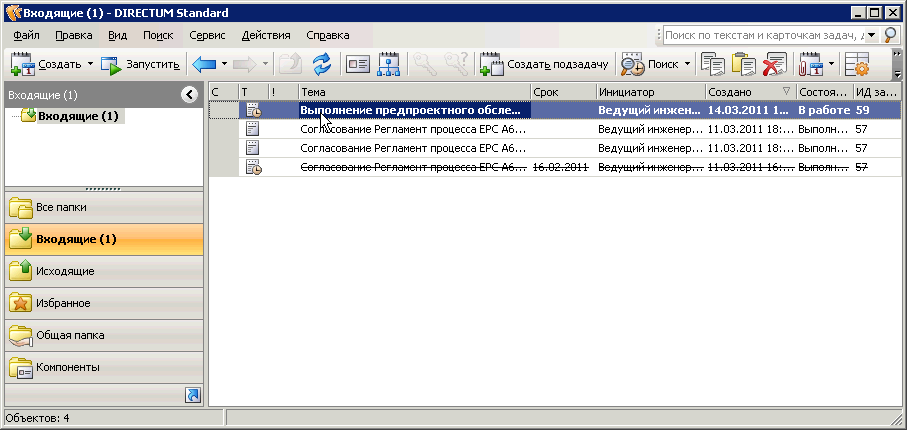Click the Создать toolbar button

coord(46,64)
